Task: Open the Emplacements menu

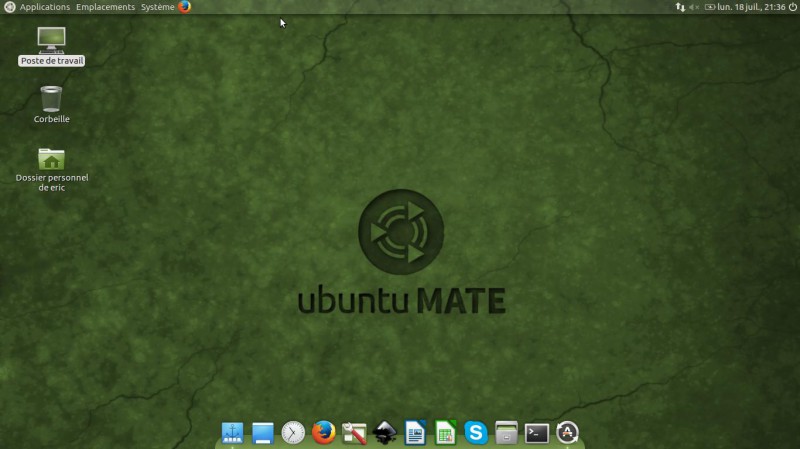Action: 106,7
